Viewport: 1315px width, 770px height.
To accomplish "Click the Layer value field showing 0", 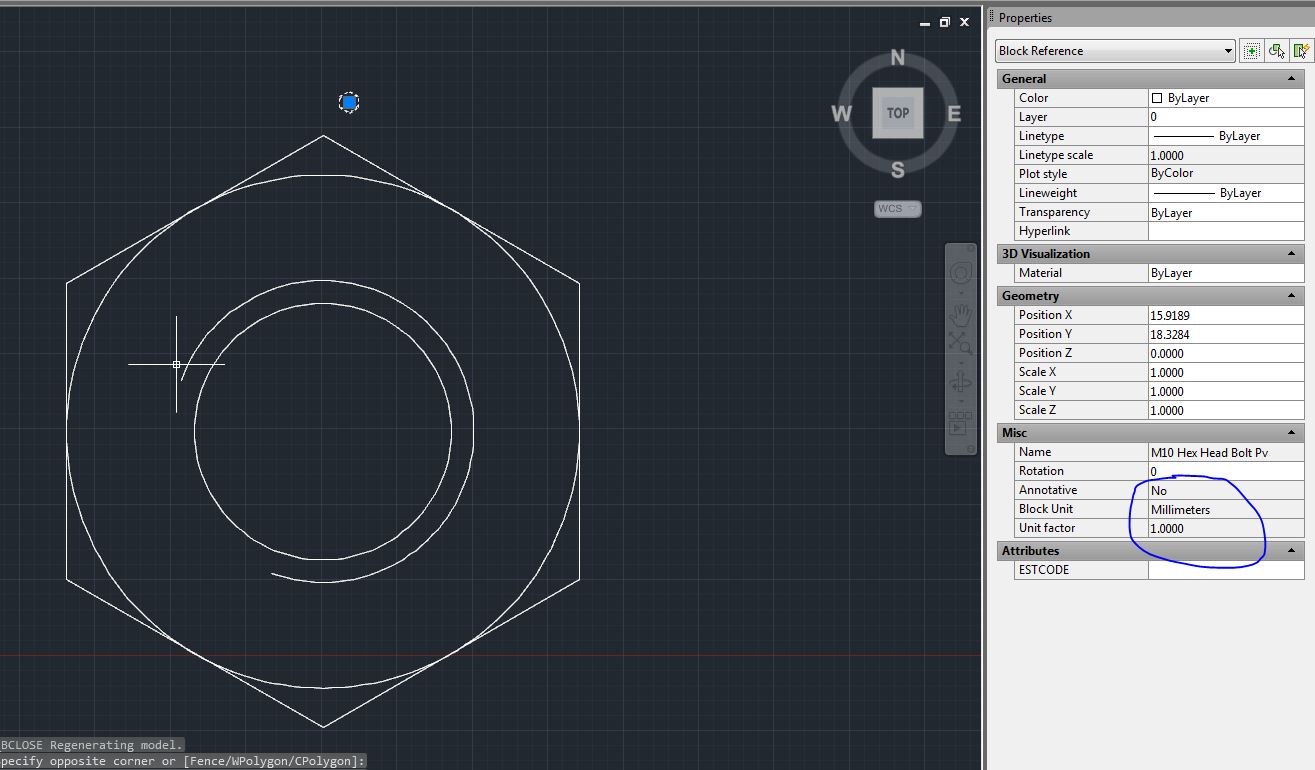I will 1226,117.
